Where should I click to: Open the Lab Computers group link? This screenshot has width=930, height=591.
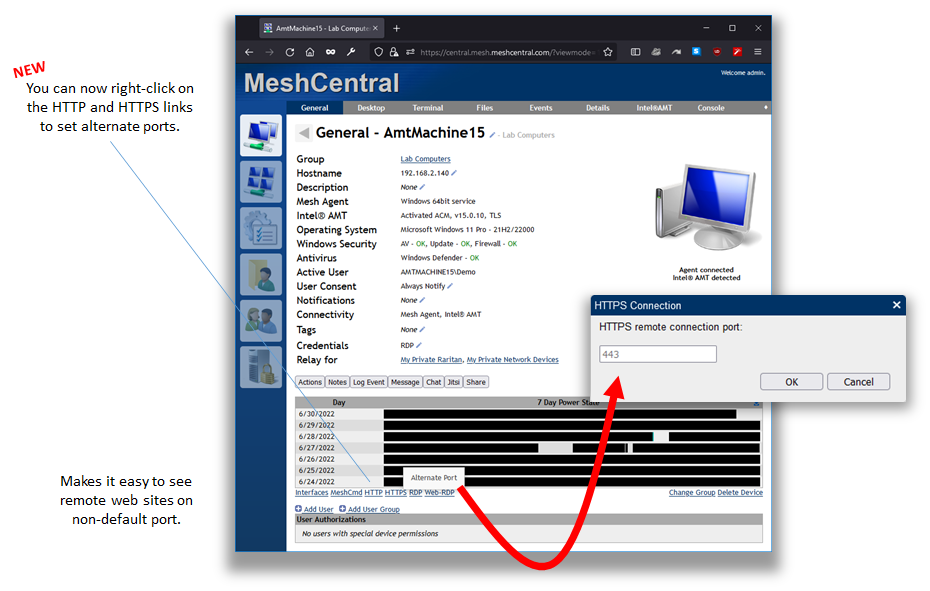coord(425,159)
